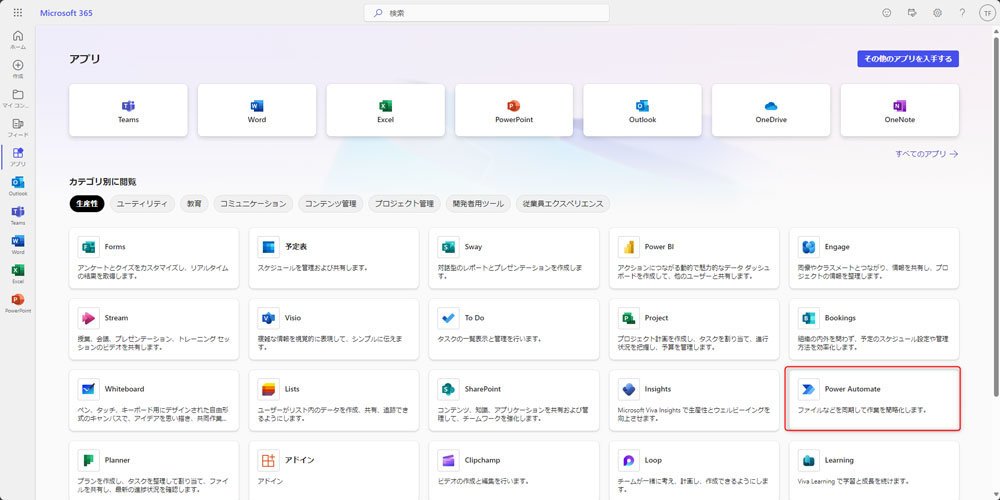This screenshot has height=500, width=1000.
Task: Open the TF account avatar
Action: click(987, 13)
